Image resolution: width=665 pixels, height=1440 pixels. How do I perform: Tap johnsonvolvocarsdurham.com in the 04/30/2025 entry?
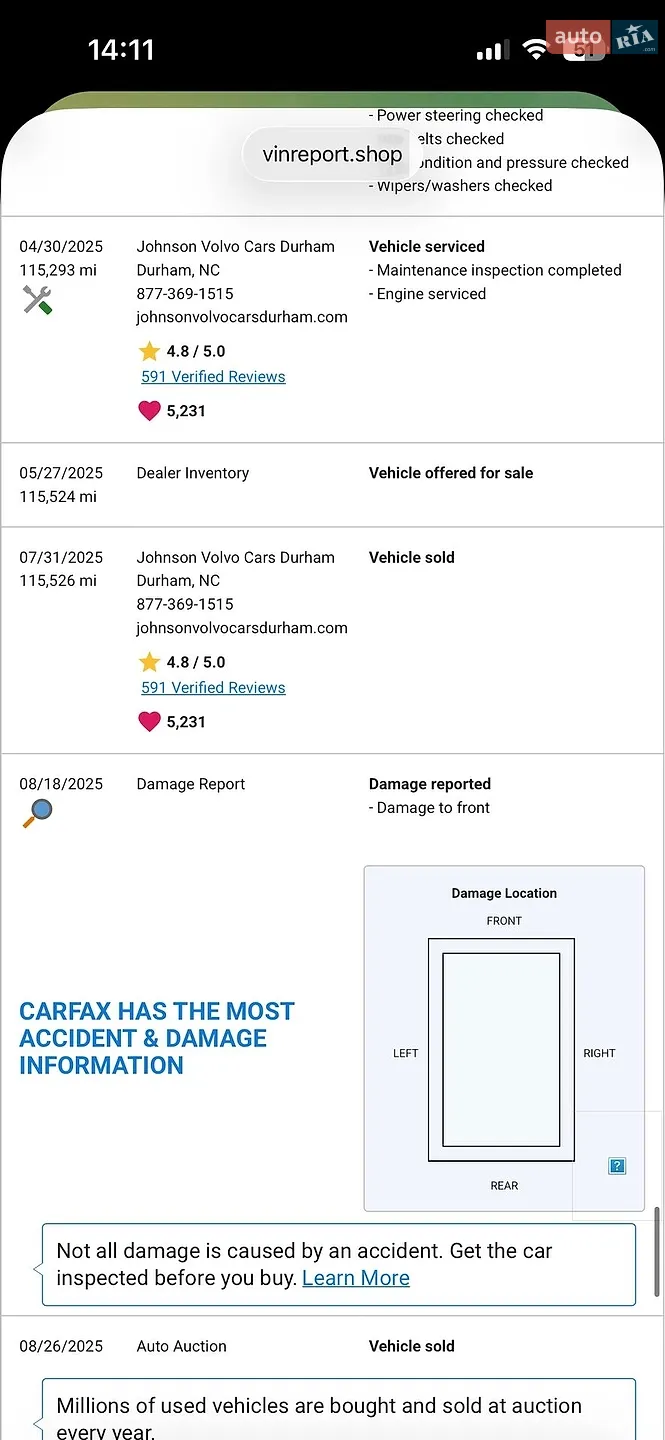coord(242,317)
